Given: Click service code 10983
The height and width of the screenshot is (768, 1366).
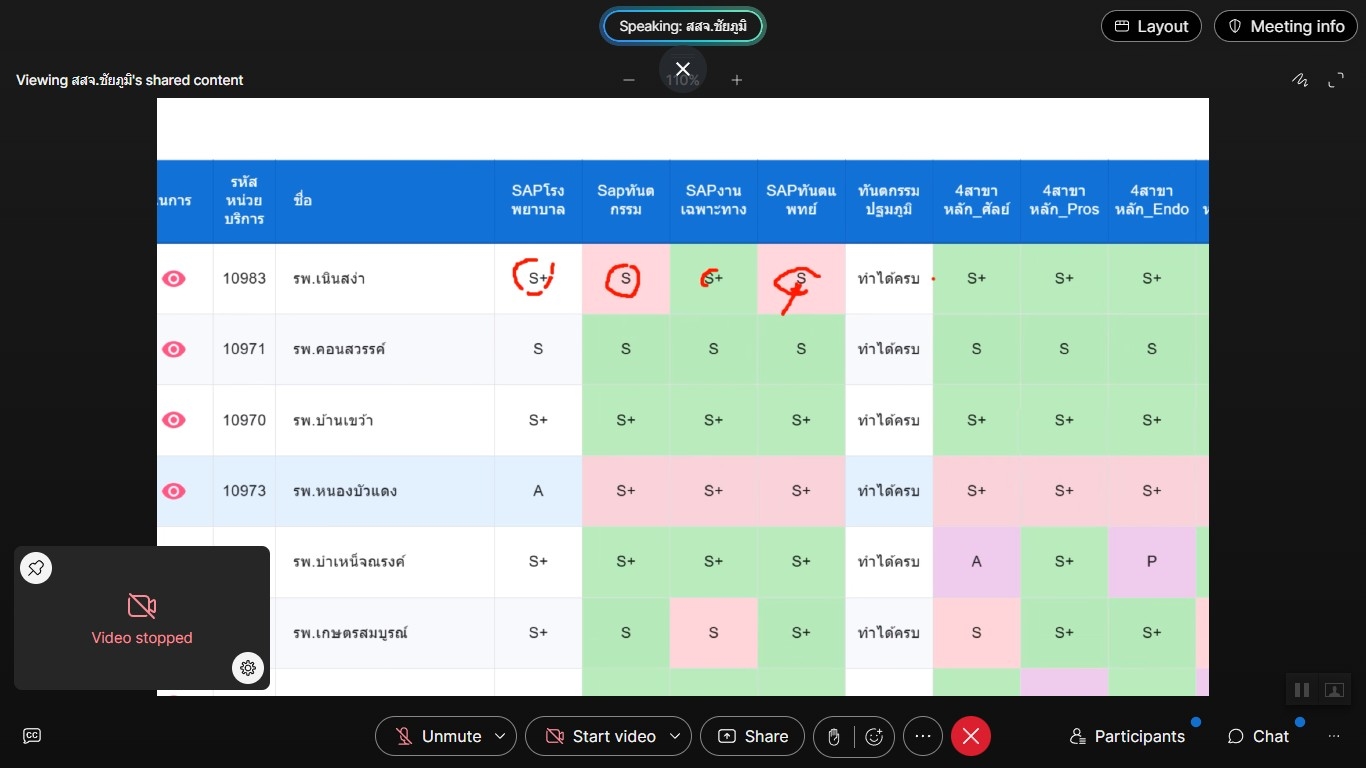Looking at the screenshot, I should [245, 279].
